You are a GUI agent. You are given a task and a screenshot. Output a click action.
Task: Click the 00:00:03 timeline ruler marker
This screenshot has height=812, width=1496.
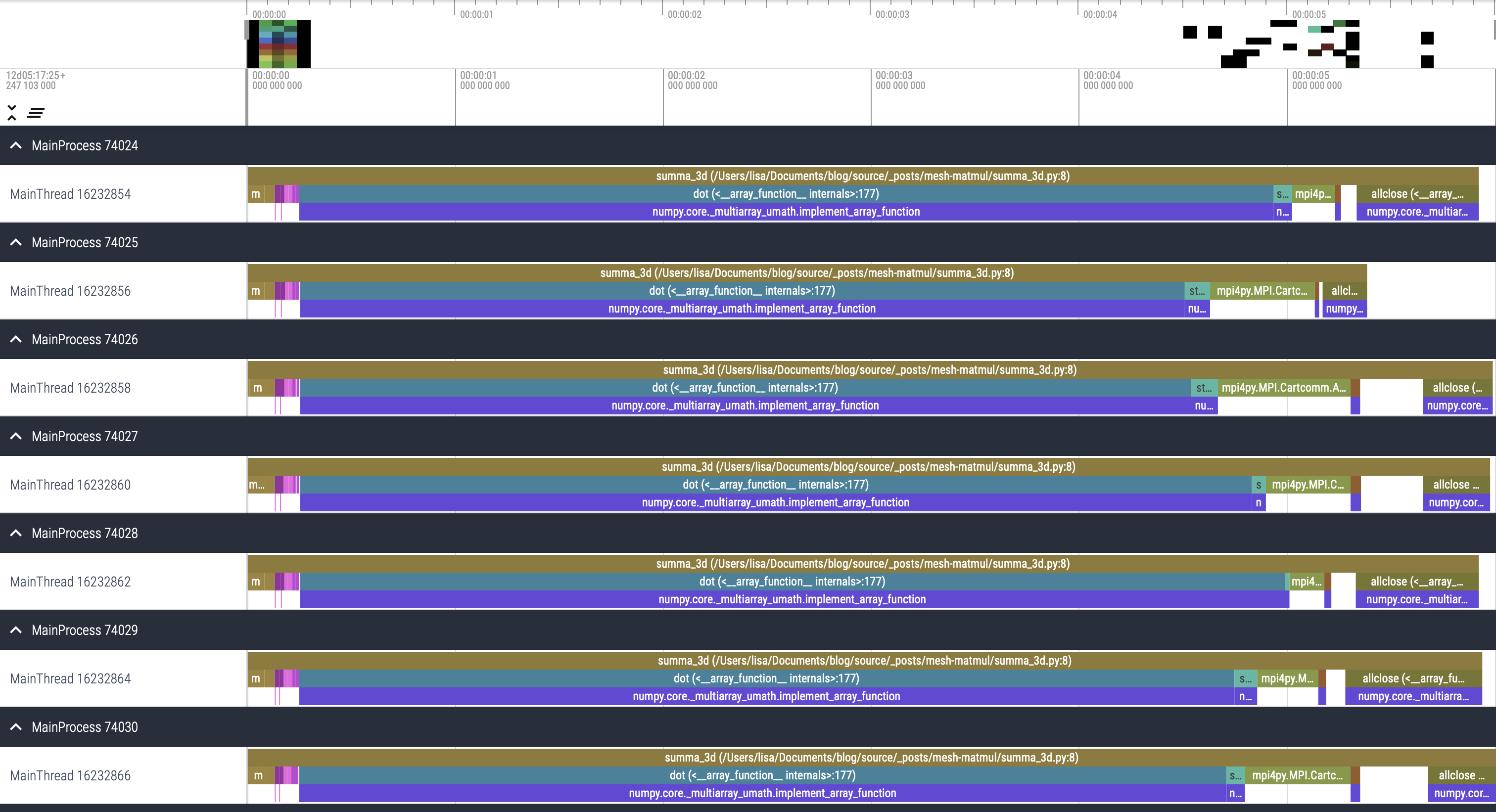click(x=891, y=14)
